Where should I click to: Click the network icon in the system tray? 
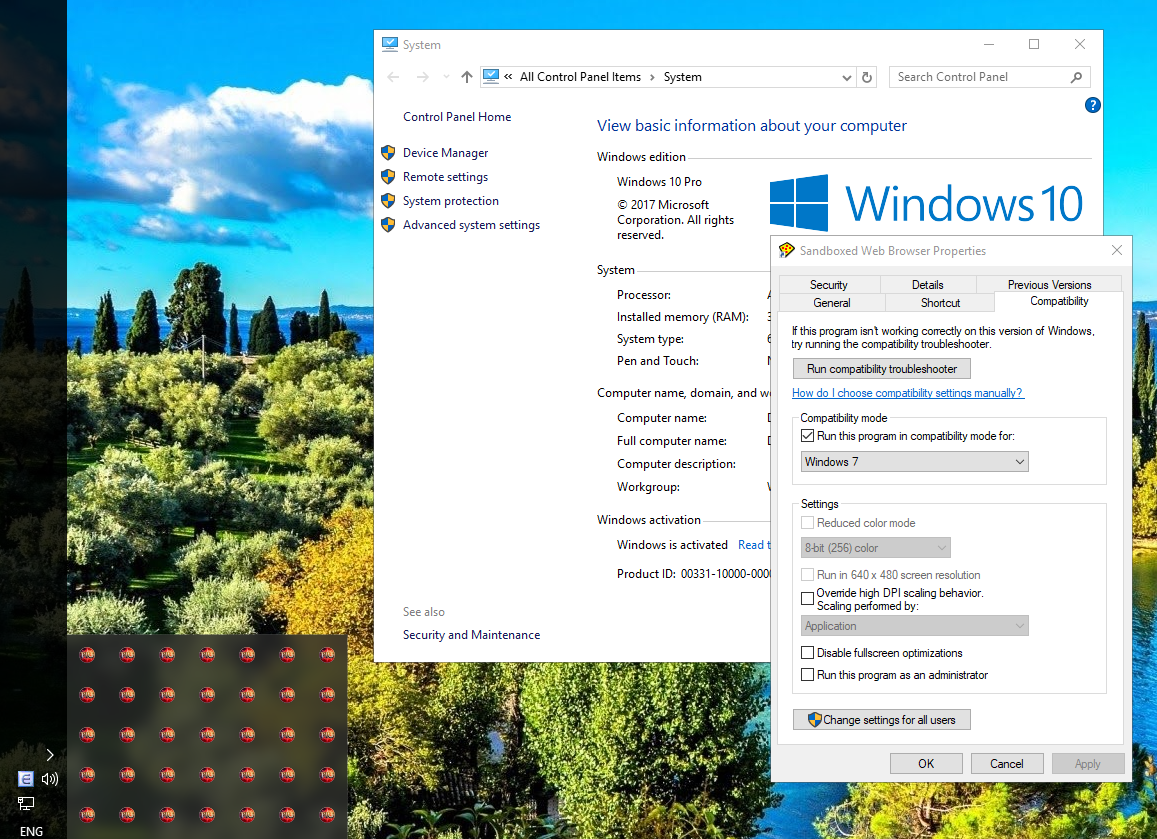click(x=26, y=803)
